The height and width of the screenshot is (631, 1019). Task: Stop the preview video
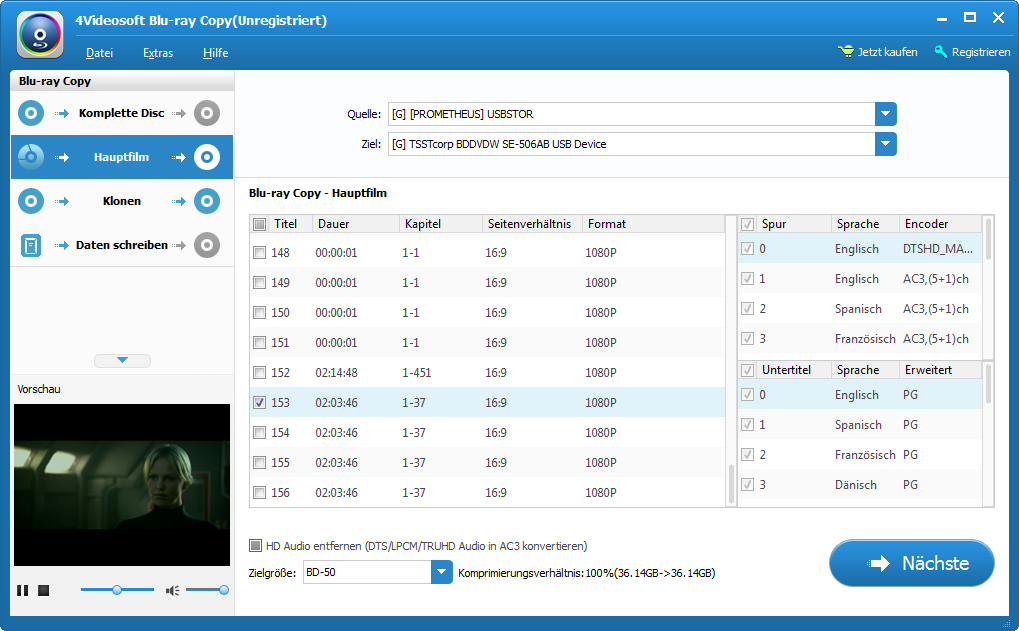44,591
